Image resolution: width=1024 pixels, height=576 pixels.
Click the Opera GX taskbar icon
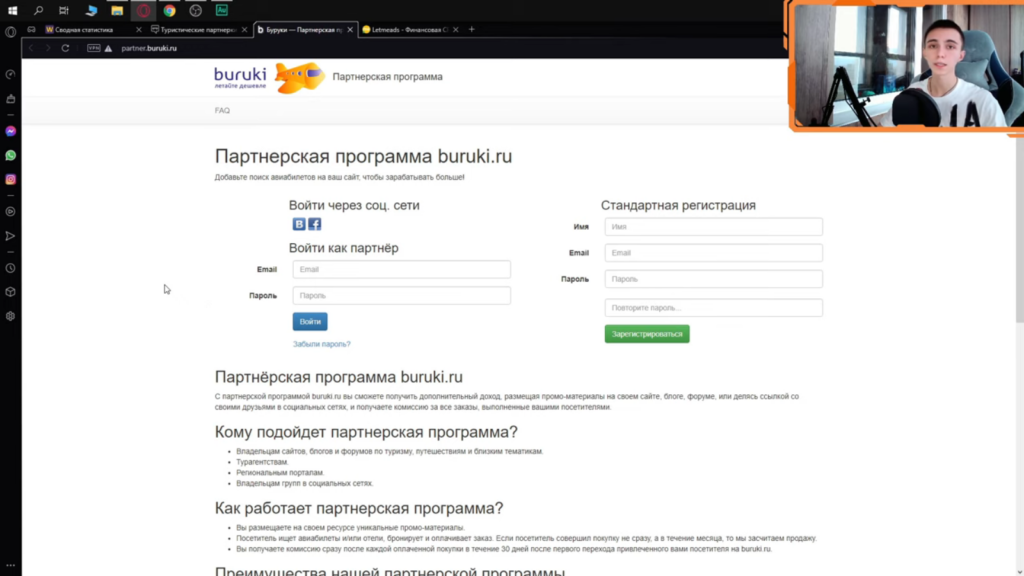[x=143, y=10]
